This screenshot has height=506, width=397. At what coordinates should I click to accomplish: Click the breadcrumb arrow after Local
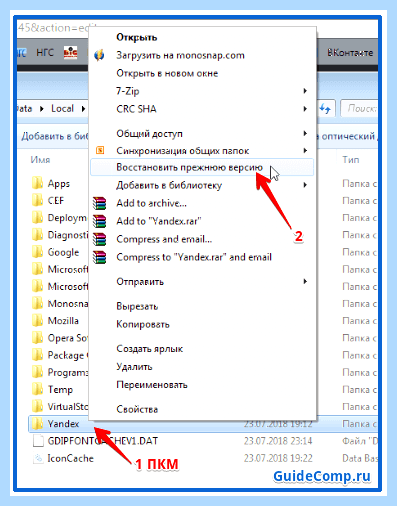coord(83,109)
